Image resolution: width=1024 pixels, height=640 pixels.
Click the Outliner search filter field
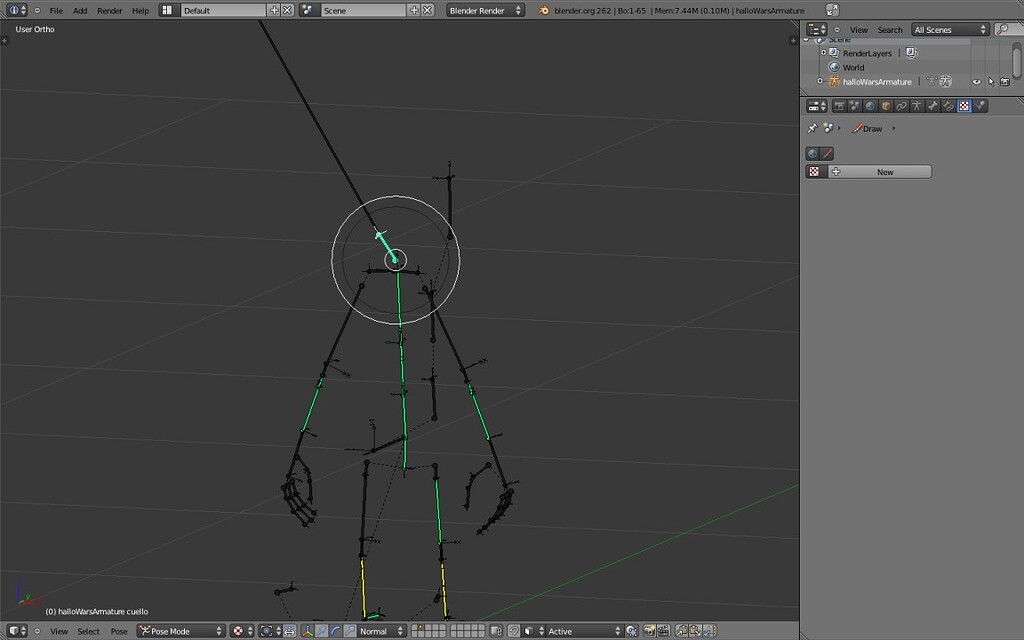pyautogui.click(x=1008, y=29)
